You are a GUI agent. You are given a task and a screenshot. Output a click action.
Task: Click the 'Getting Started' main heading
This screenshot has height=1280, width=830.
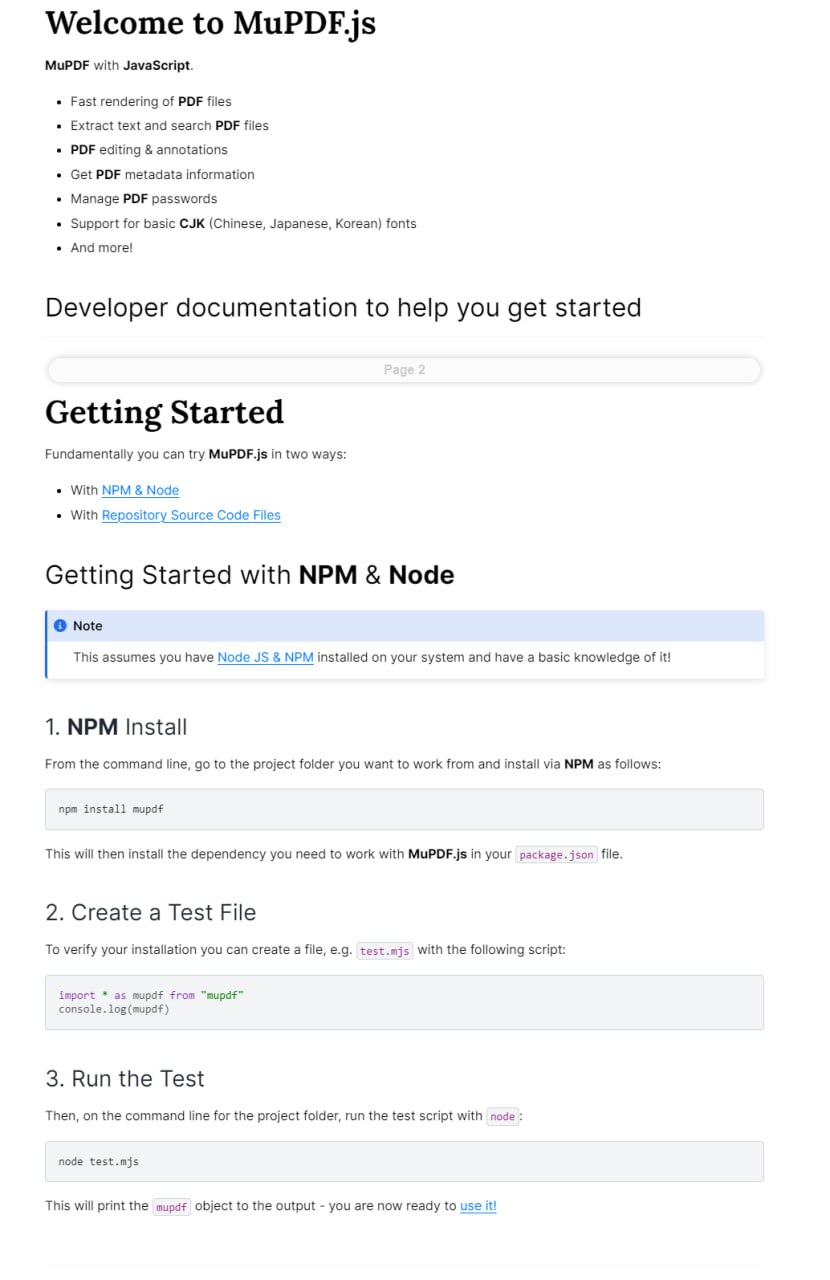pos(165,412)
